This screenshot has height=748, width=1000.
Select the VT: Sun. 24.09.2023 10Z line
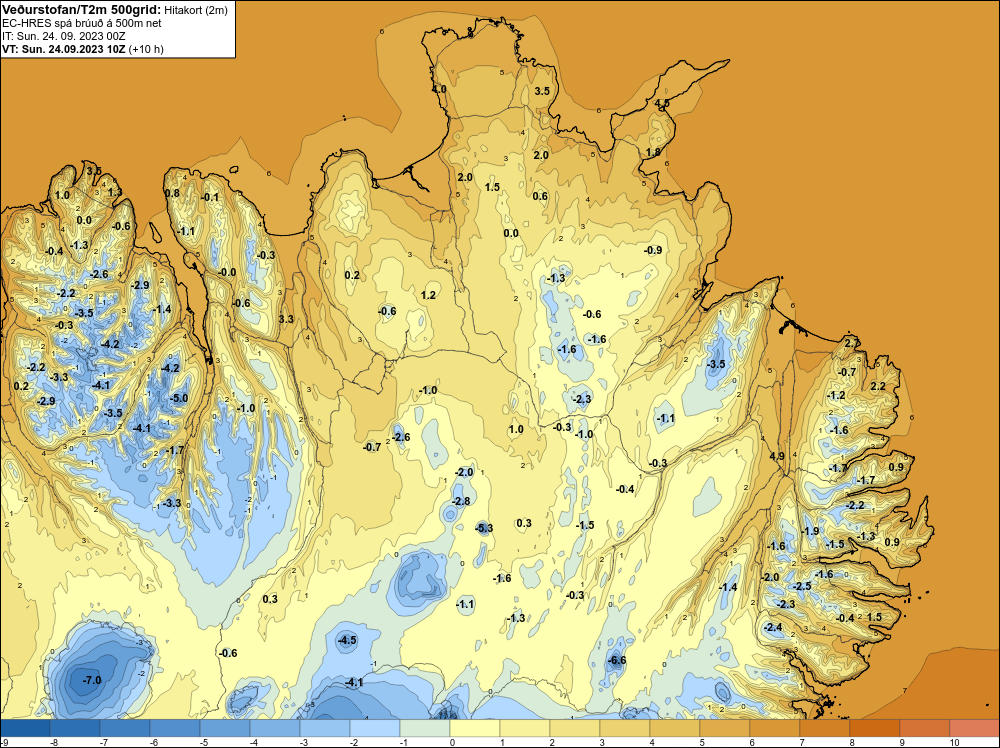point(83,49)
